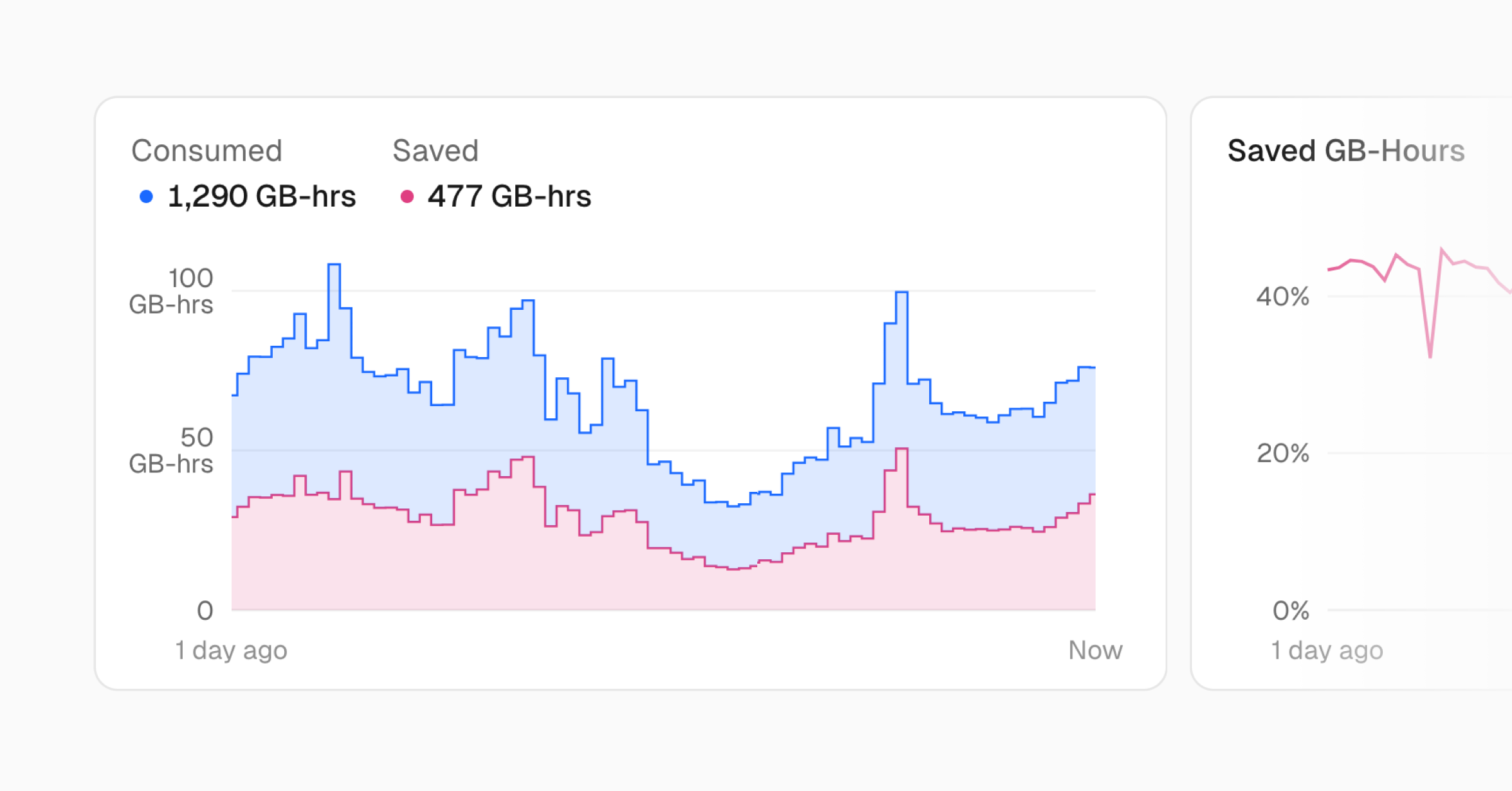
Task: Click "1 day ago" under the usage chart
Action: [x=231, y=650]
